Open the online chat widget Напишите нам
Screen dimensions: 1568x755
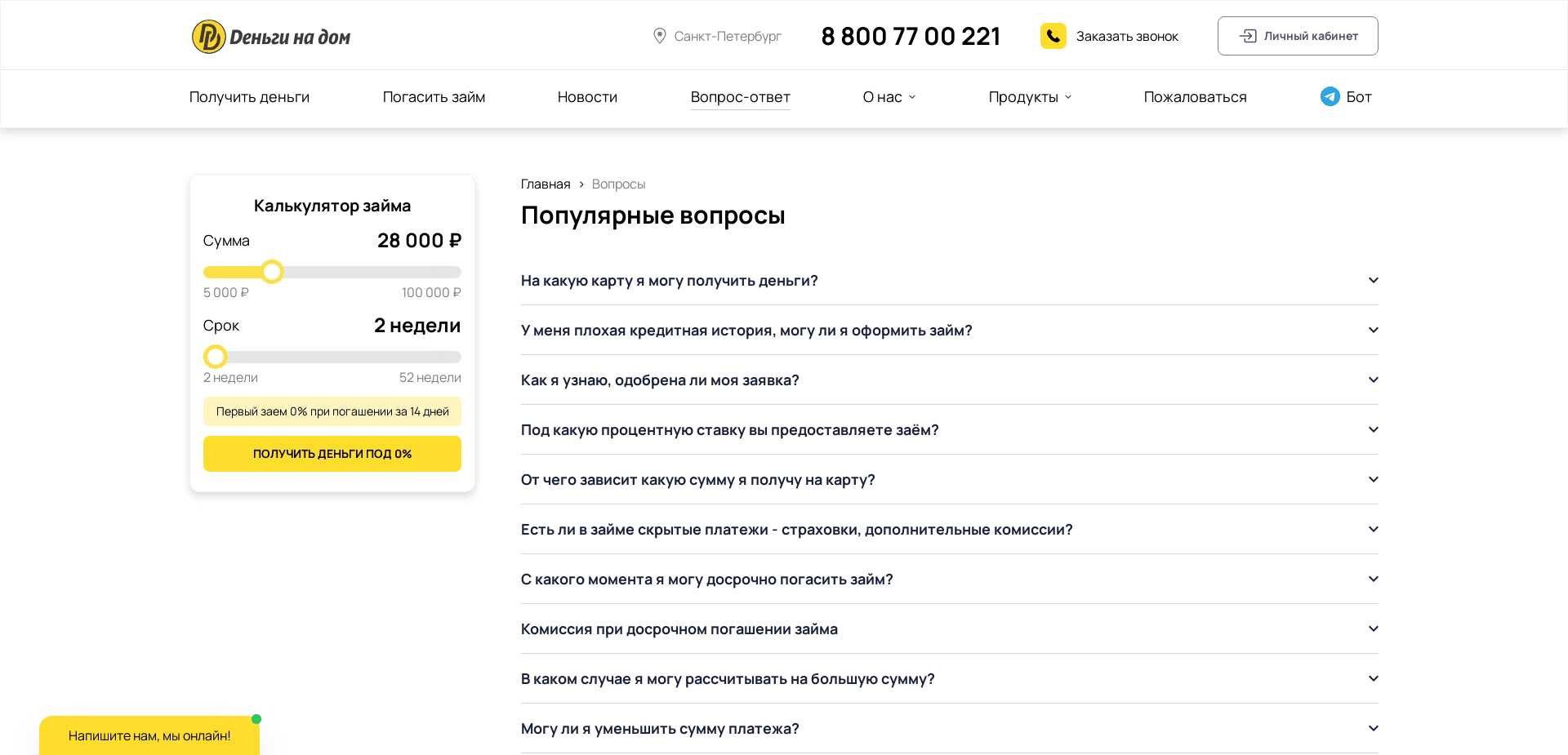[x=149, y=735]
